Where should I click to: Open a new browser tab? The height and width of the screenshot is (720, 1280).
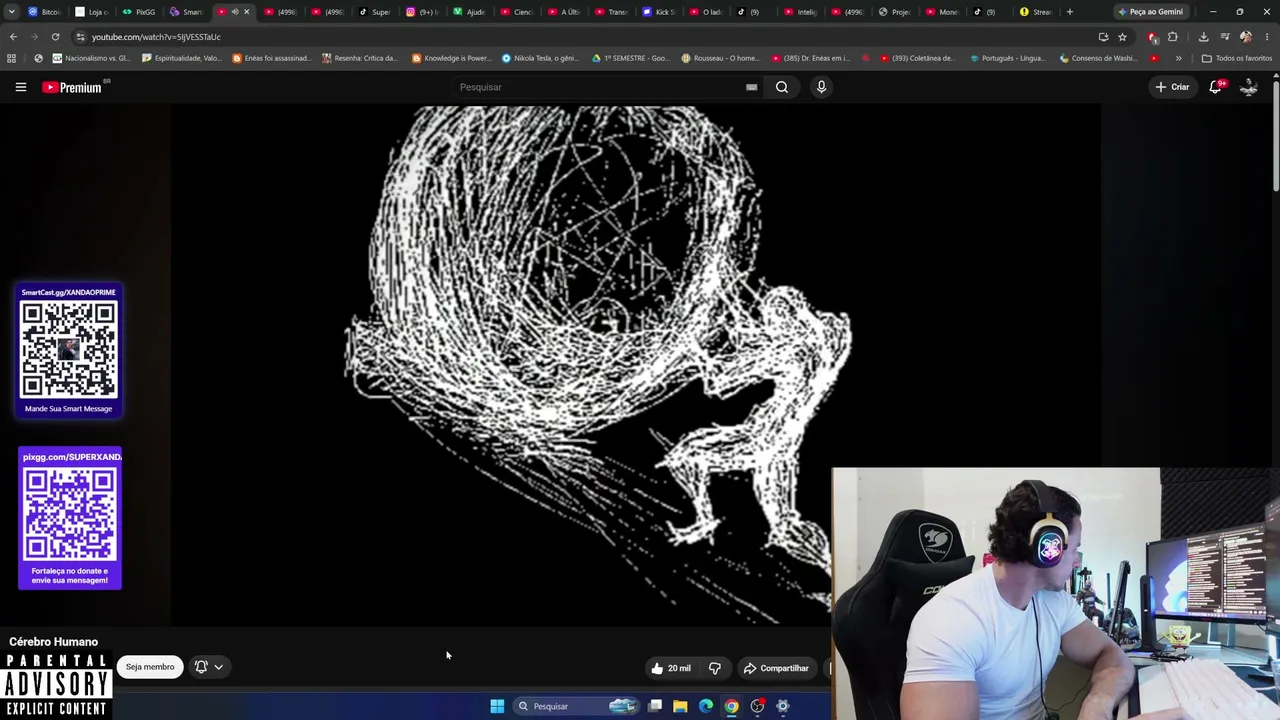(1070, 12)
